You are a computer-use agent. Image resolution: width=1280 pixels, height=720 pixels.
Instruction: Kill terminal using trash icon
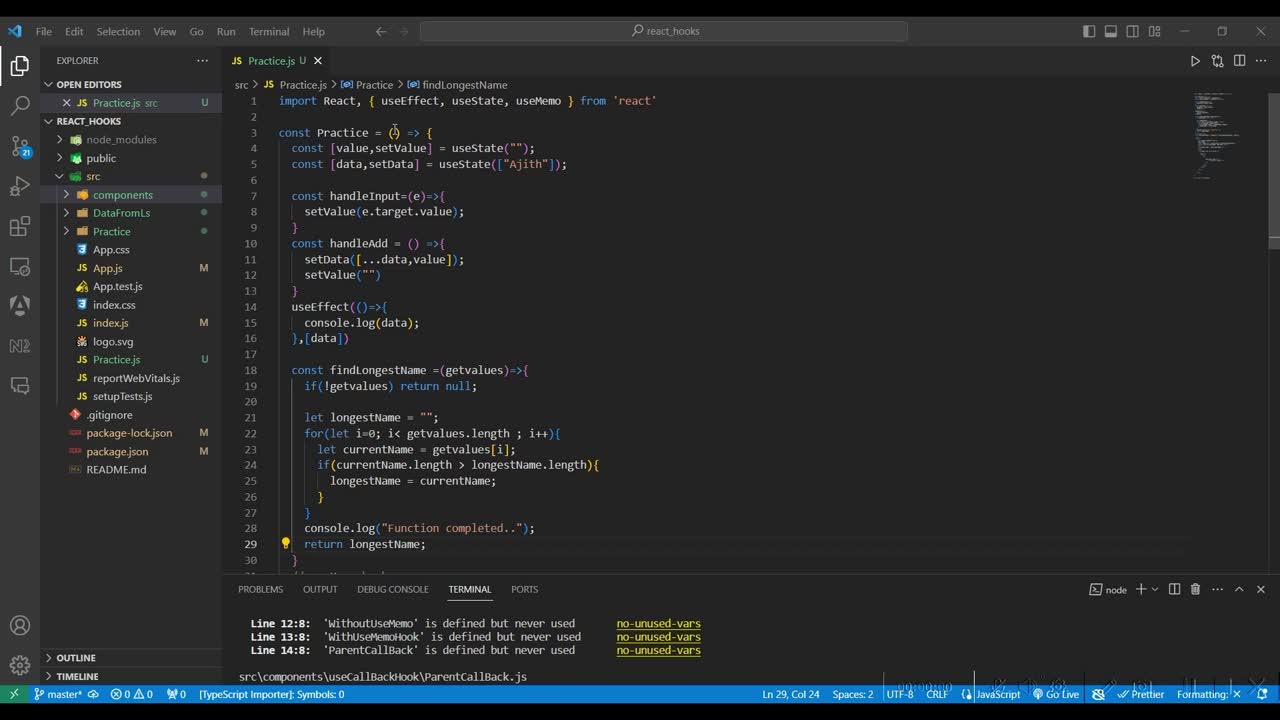coord(1195,590)
